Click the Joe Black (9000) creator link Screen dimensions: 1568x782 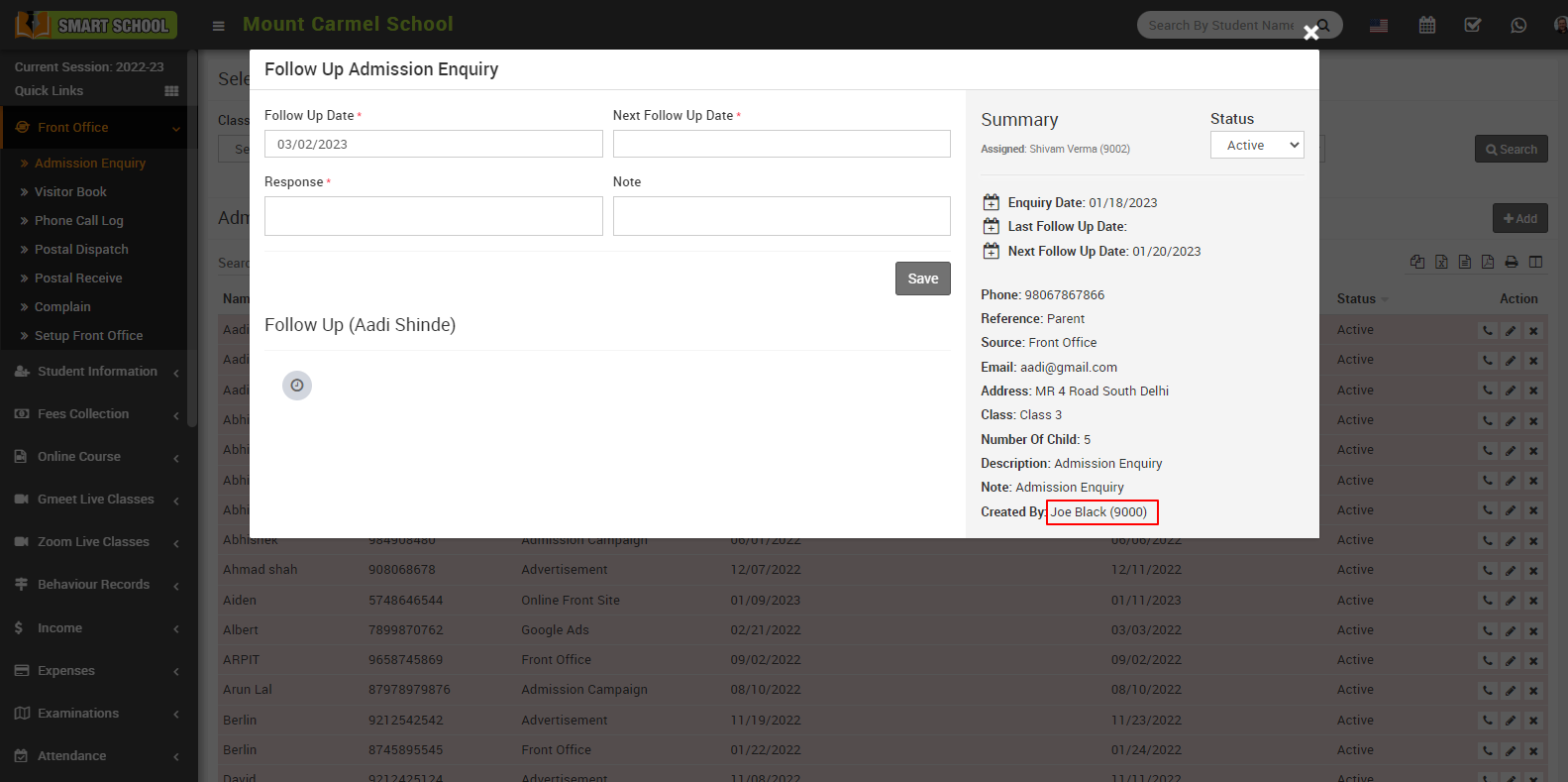(x=1098, y=512)
